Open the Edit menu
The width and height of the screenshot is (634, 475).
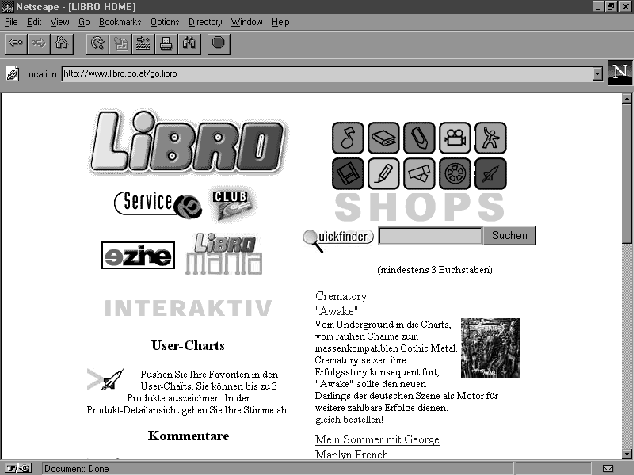tap(34, 22)
